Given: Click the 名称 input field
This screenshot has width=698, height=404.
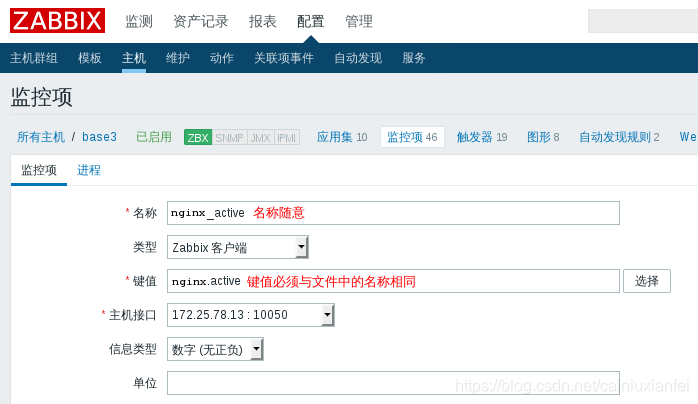Looking at the screenshot, I should (393, 213).
